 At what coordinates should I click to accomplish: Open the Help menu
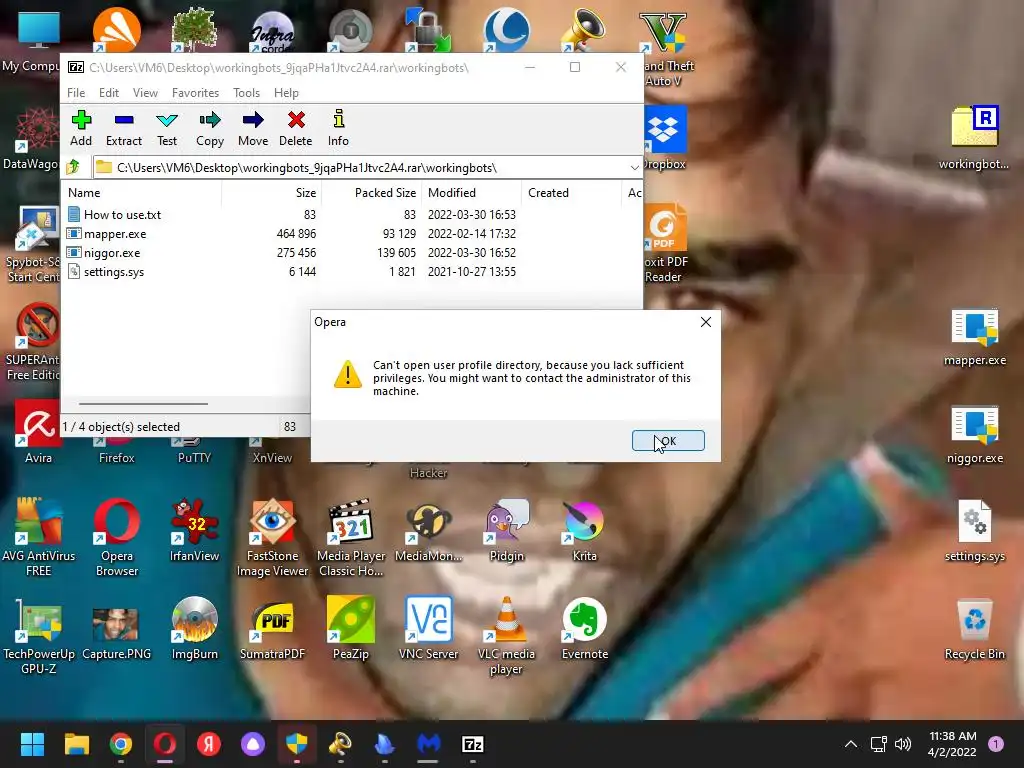(286, 93)
